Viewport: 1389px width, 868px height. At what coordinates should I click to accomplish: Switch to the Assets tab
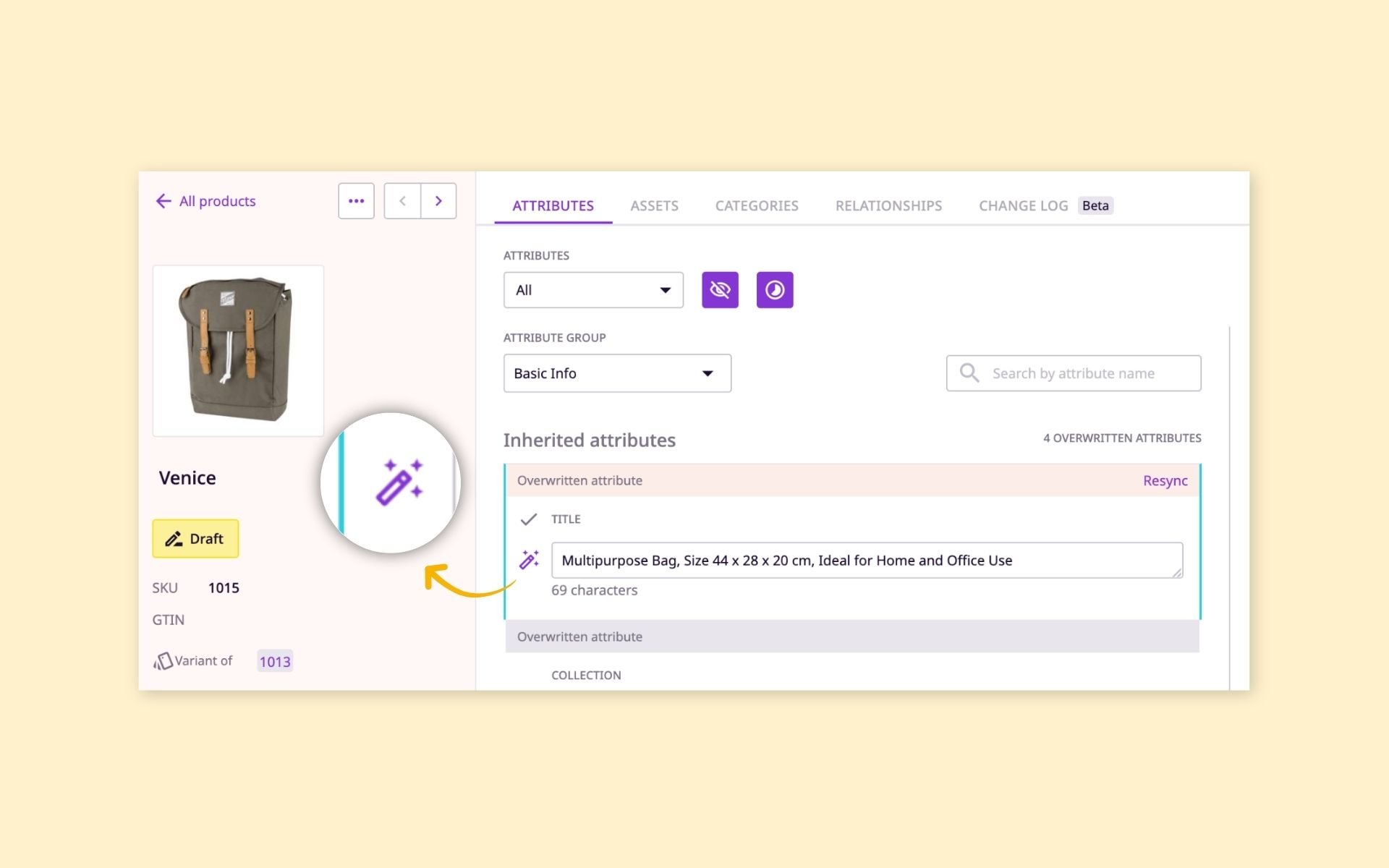pos(654,205)
